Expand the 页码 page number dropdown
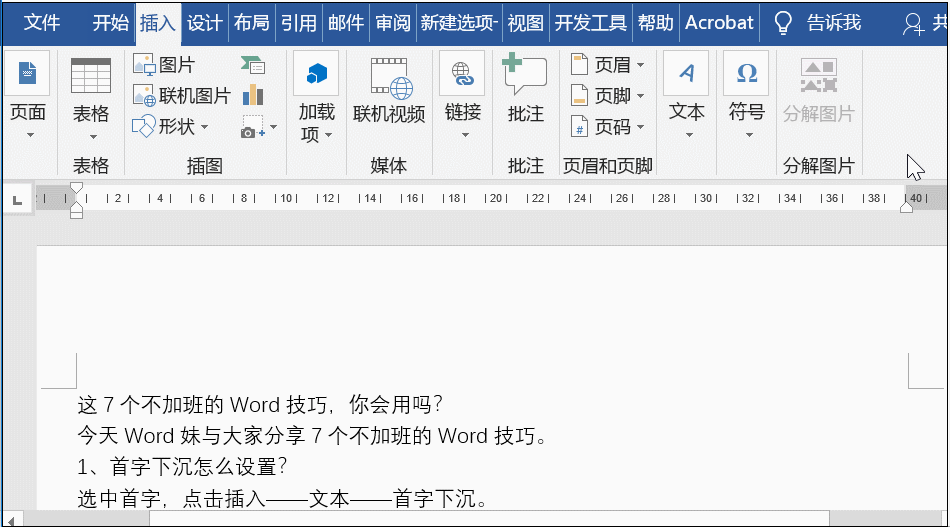Viewport: 950px width, 527px height. pyautogui.click(x=640, y=127)
